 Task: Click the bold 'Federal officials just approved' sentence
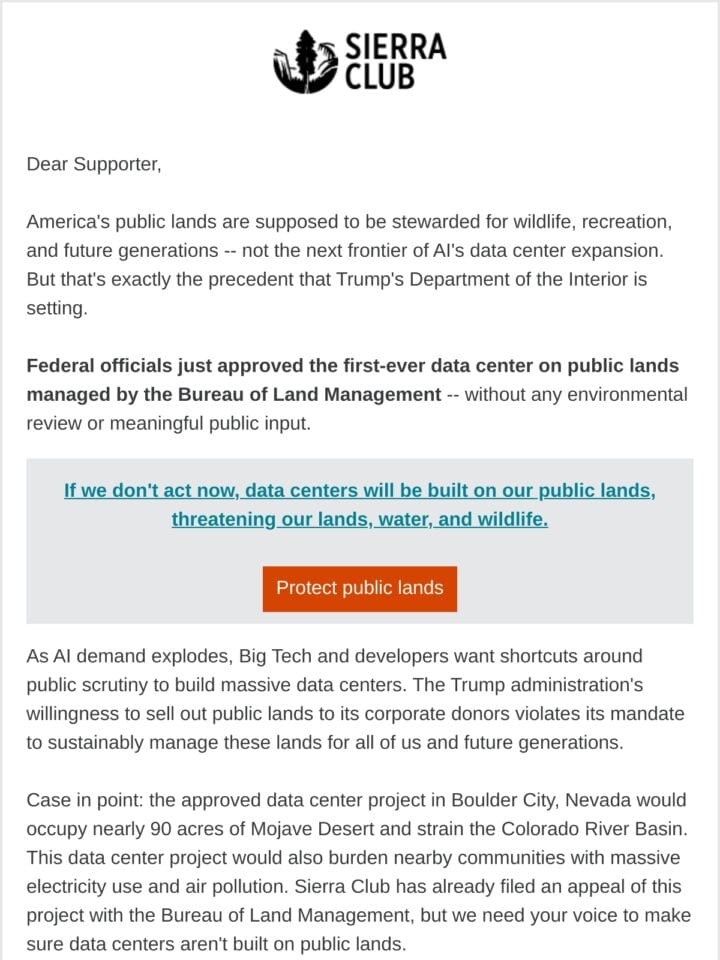353,380
